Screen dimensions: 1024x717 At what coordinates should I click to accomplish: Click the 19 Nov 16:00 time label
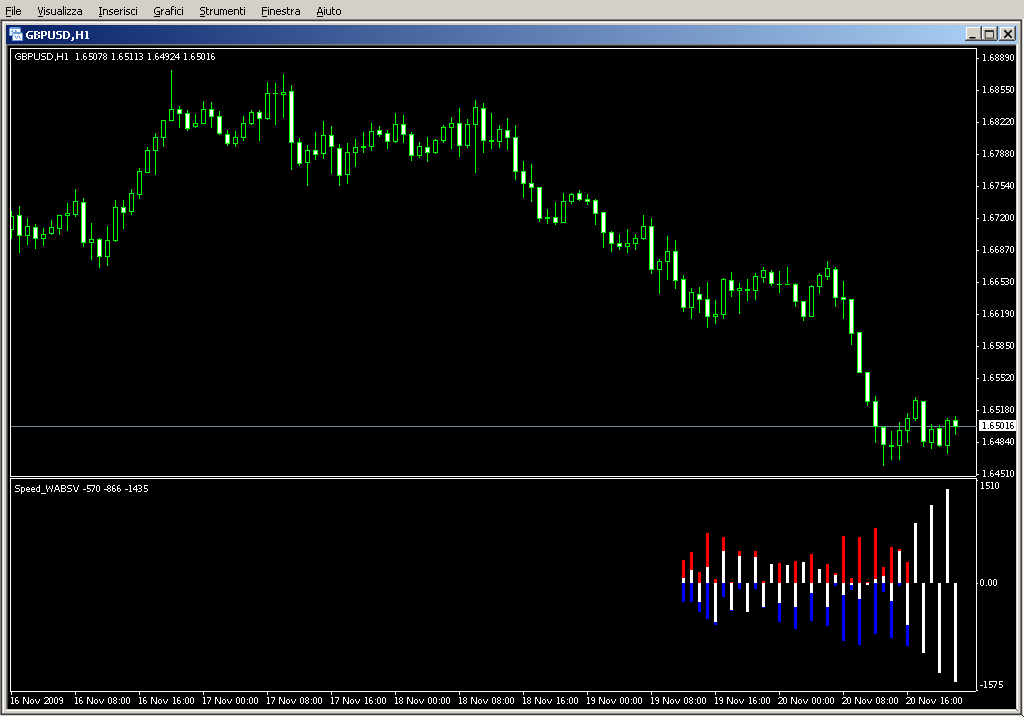(x=742, y=701)
